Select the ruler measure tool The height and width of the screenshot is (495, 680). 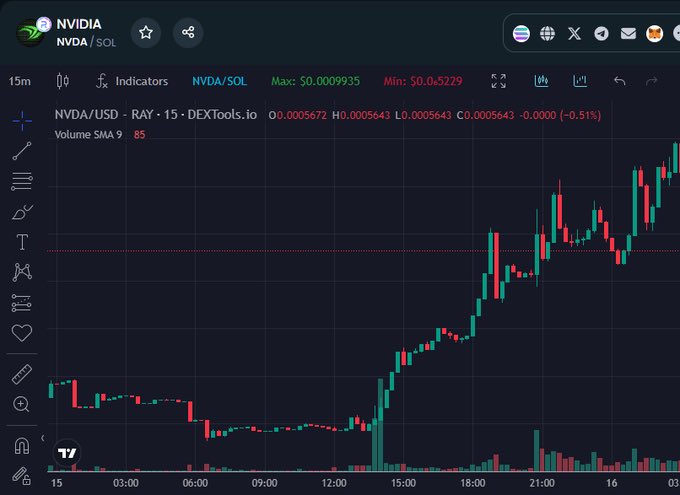(22, 374)
